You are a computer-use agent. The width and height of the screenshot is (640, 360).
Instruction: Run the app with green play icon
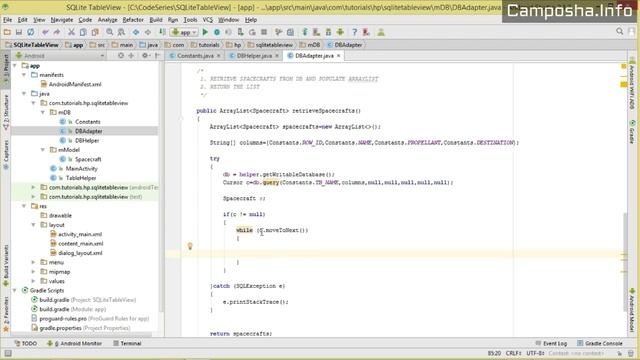pos(205,32)
